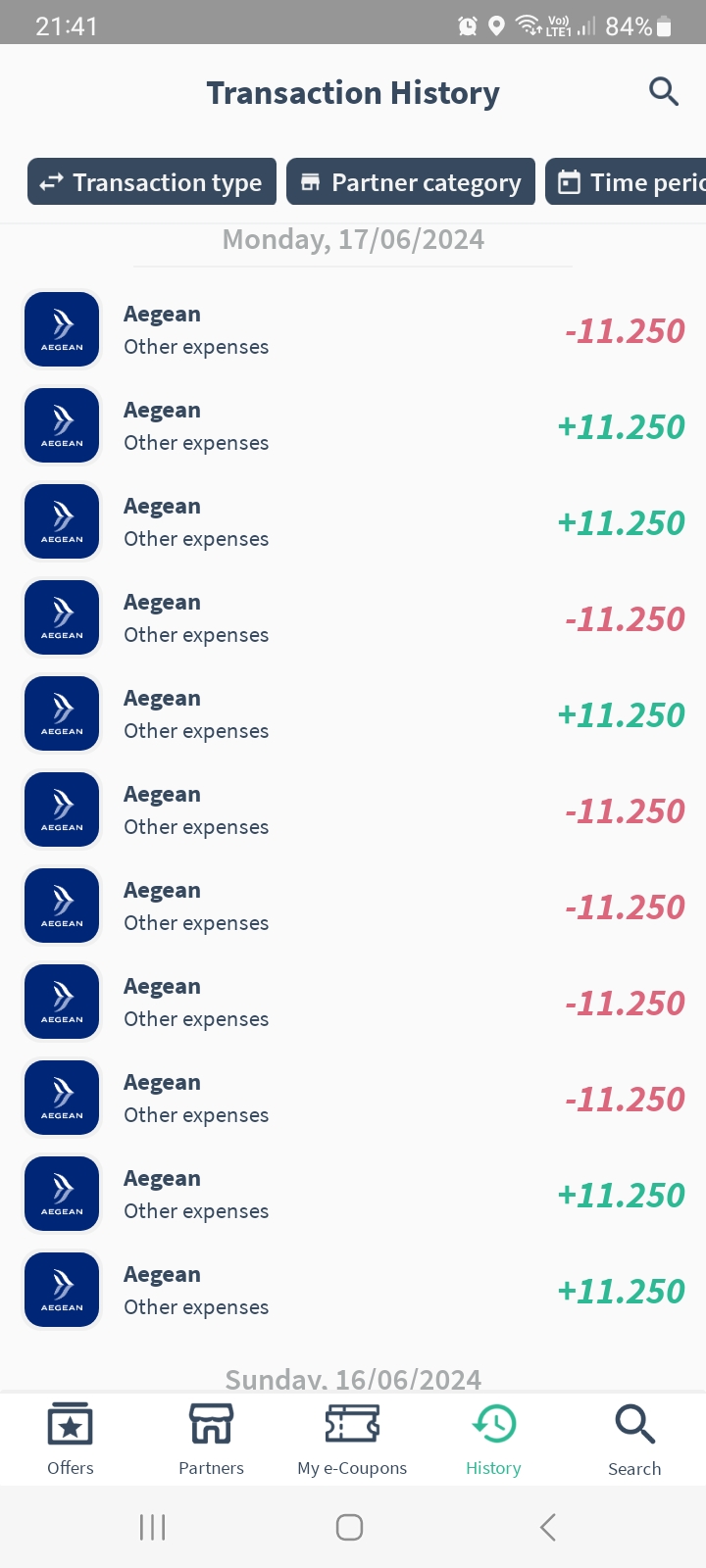
Task: Click the Android back navigation button
Action: click(548, 1527)
